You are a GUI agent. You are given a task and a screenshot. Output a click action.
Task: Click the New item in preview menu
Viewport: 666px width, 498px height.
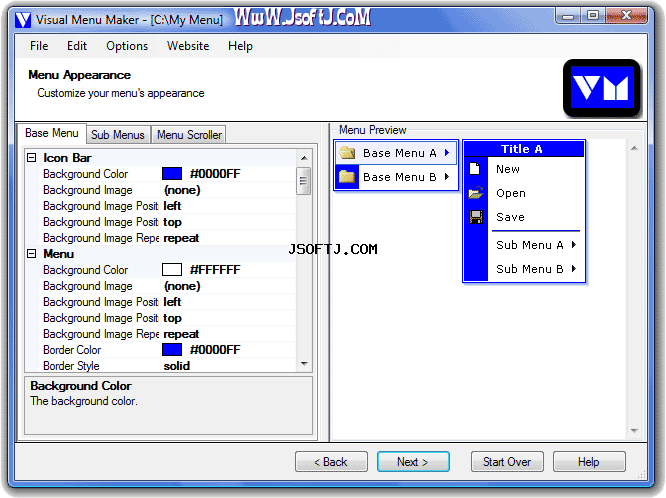tap(508, 169)
